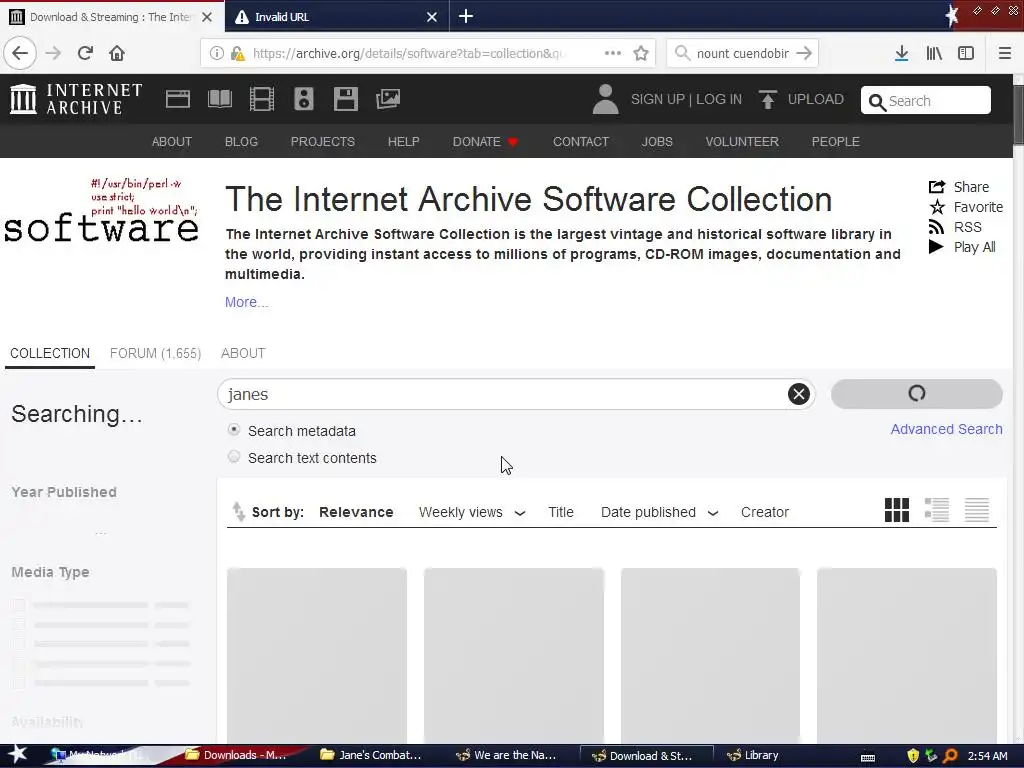Switch to the COLLECTION tab
The image size is (1024, 768).
click(50, 353)
